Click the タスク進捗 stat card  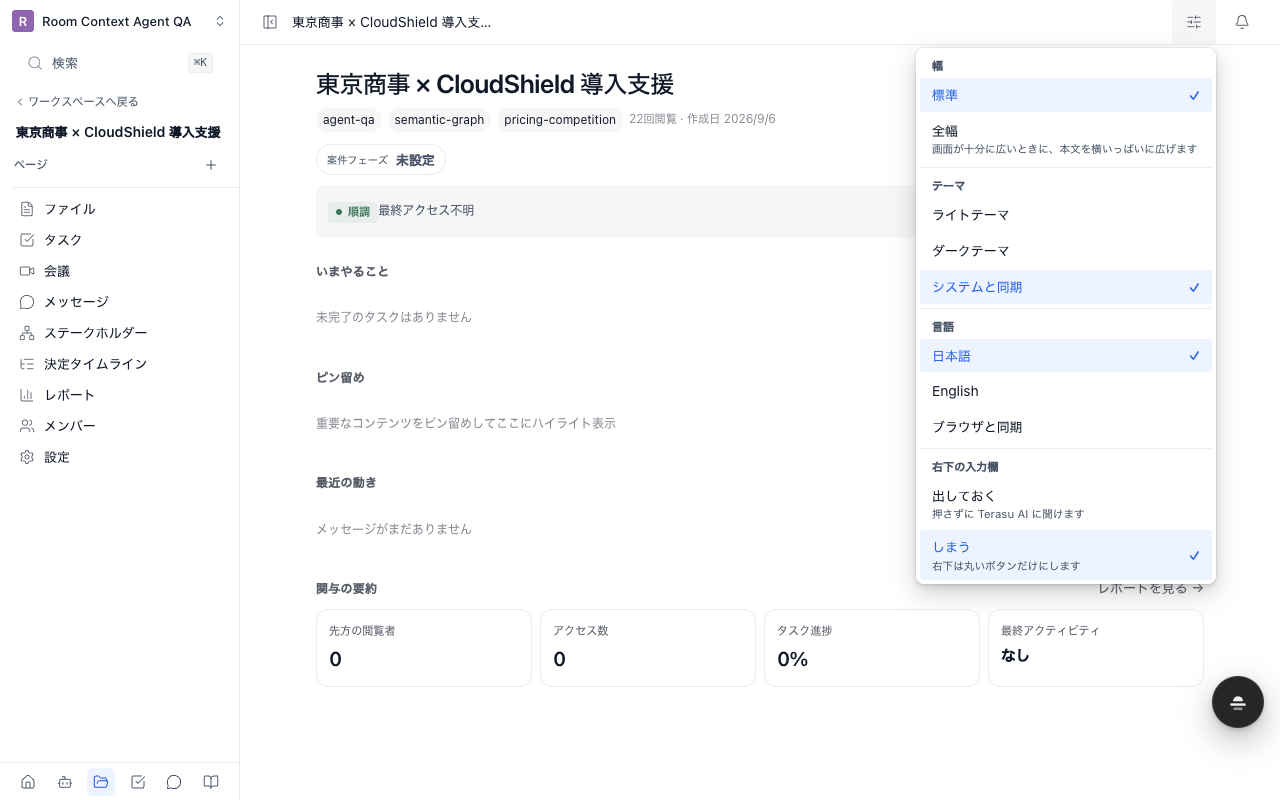click(x=872, y=648)
